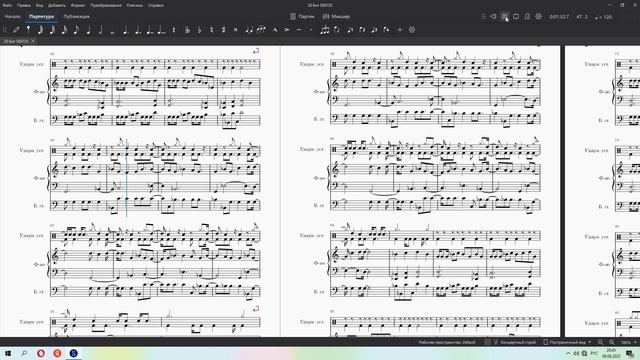Insert a rest
The width and height of the screenshot is (640, 360).
click(174, 29)
